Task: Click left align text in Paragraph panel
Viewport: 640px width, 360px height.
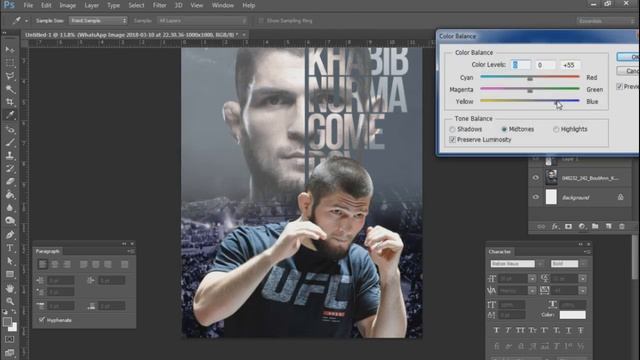Action: click(x=42, y=264)
